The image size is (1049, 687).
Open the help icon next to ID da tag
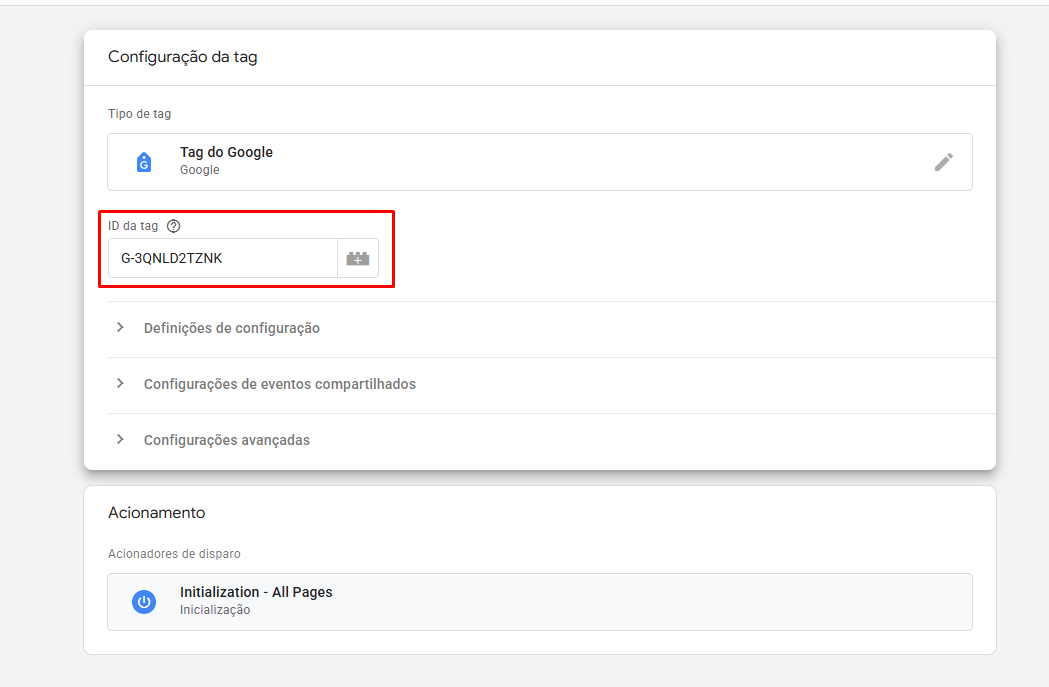[x=173, y=226]
